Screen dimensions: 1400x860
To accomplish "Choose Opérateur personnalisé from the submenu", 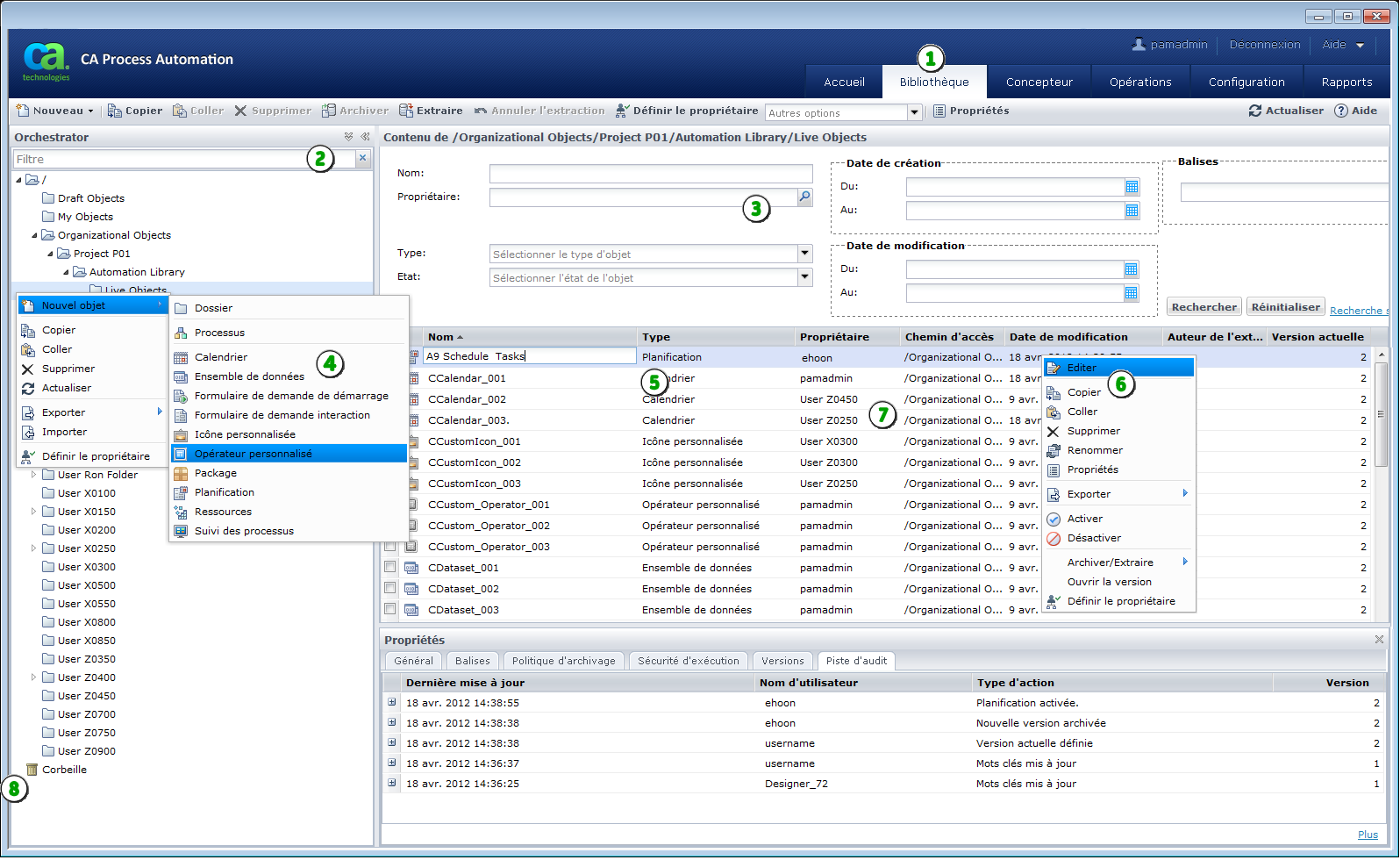I will point(254,454).
